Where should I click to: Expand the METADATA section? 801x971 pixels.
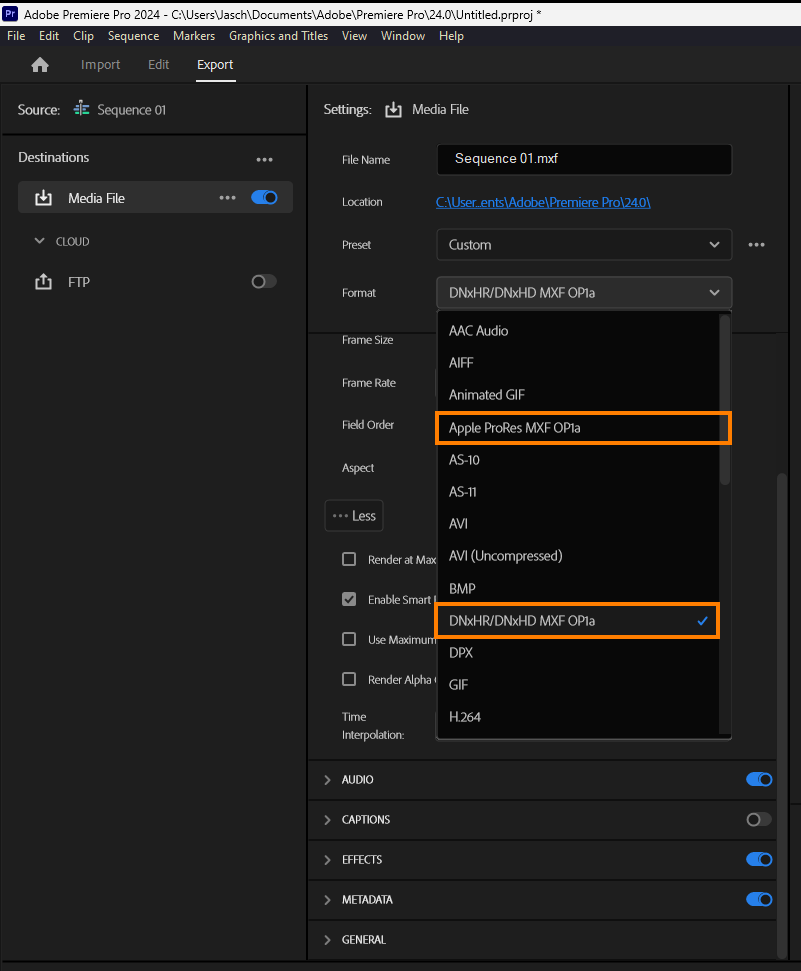tap(328, 900)
